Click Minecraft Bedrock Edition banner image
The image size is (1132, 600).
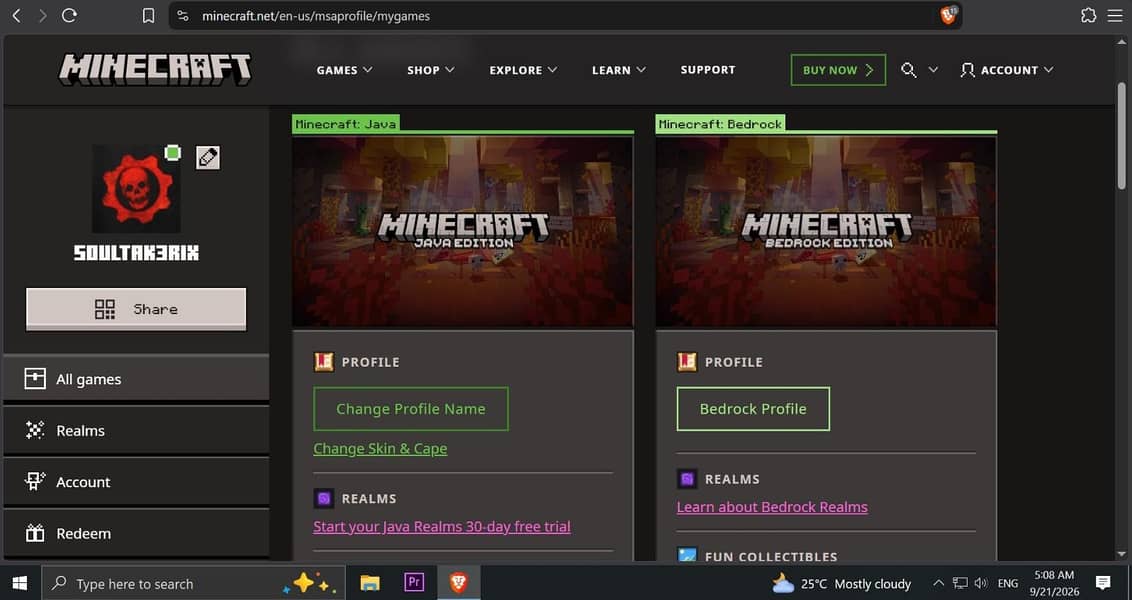pyautogui.click(x=826, y=231)
